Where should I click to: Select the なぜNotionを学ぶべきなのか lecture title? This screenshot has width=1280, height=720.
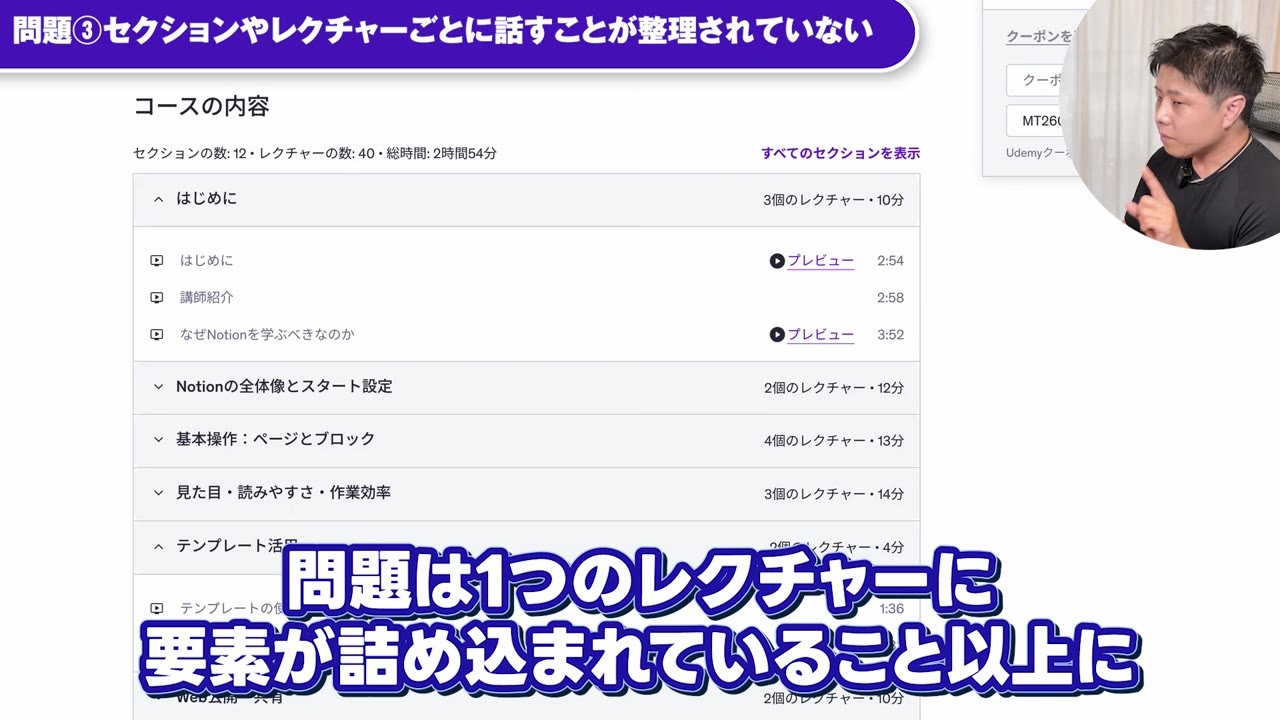click(267, 335)
